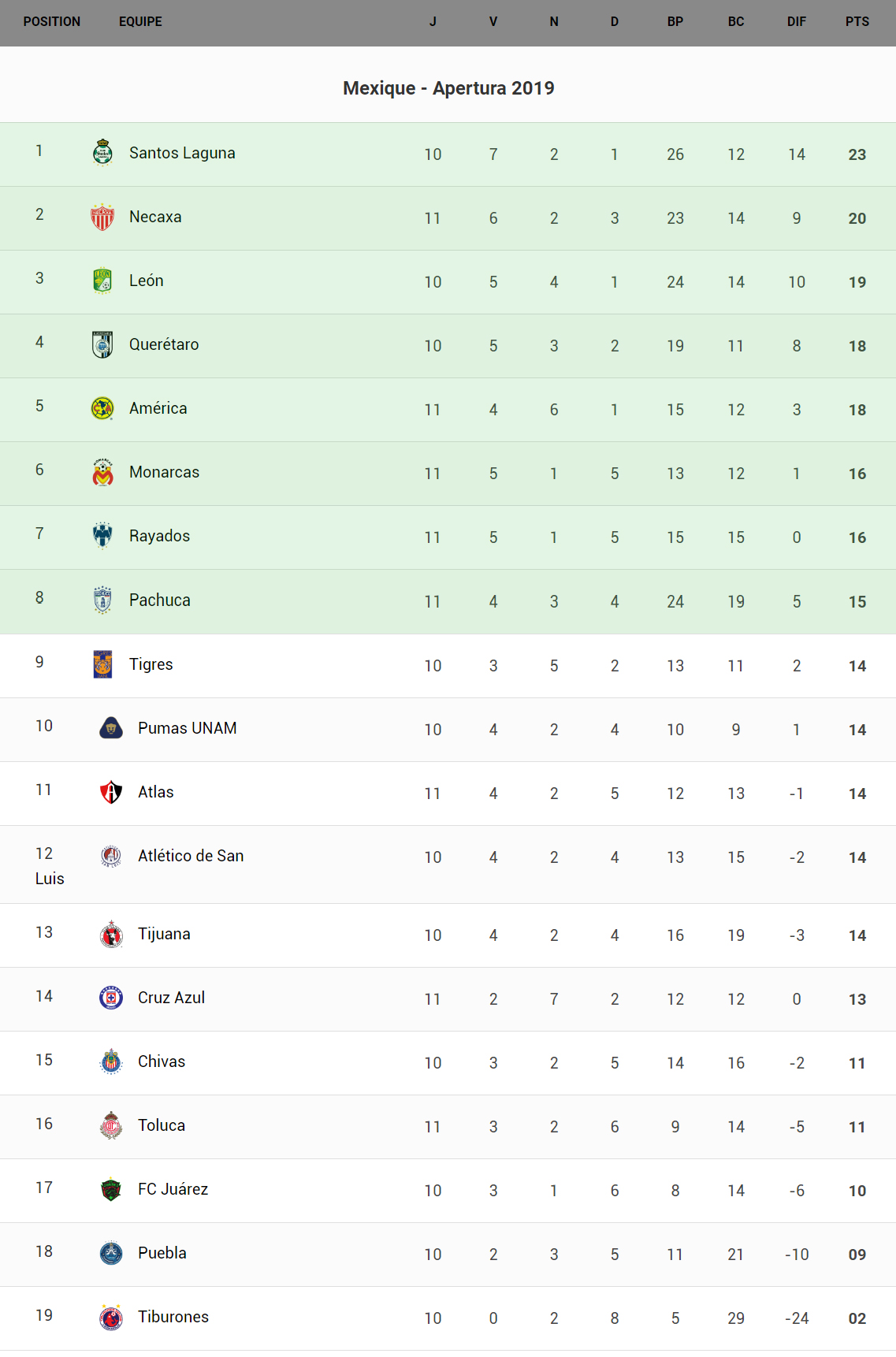Click the América club logo
The image size is (896, 1357).
(x=102, y=408)
